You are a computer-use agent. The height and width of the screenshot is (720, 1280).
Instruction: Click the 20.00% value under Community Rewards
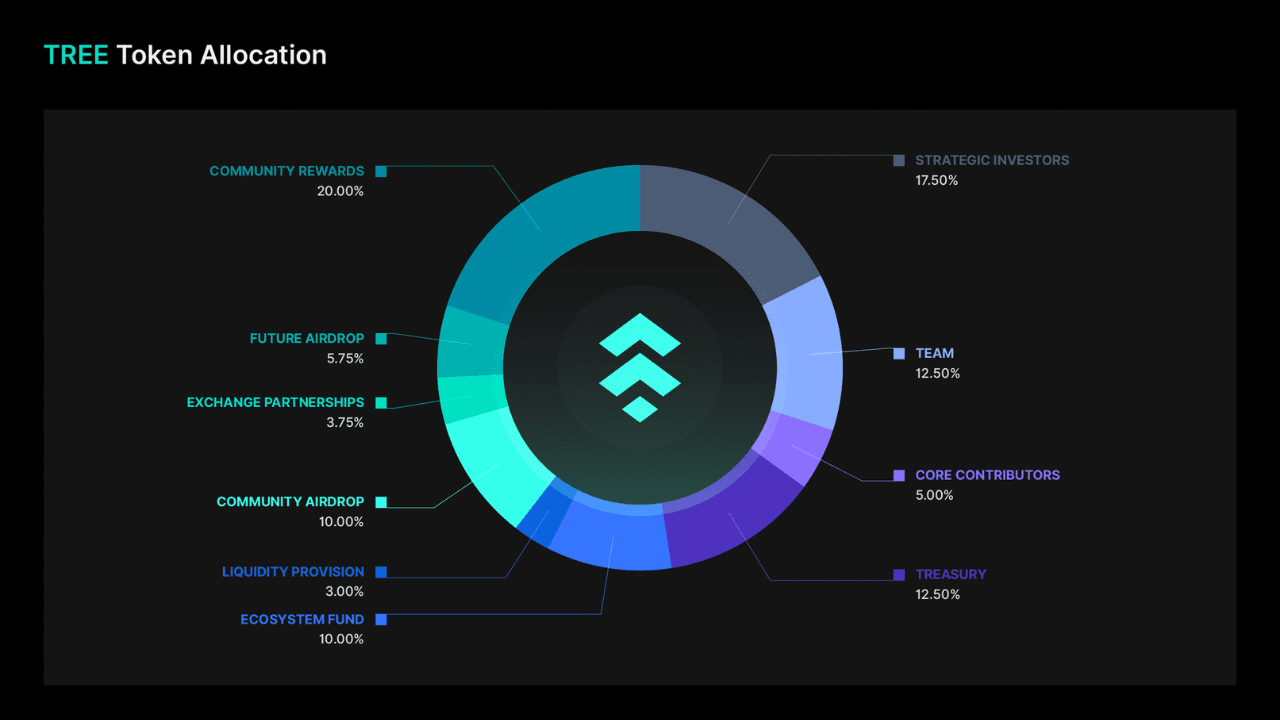tap(340, 191)
